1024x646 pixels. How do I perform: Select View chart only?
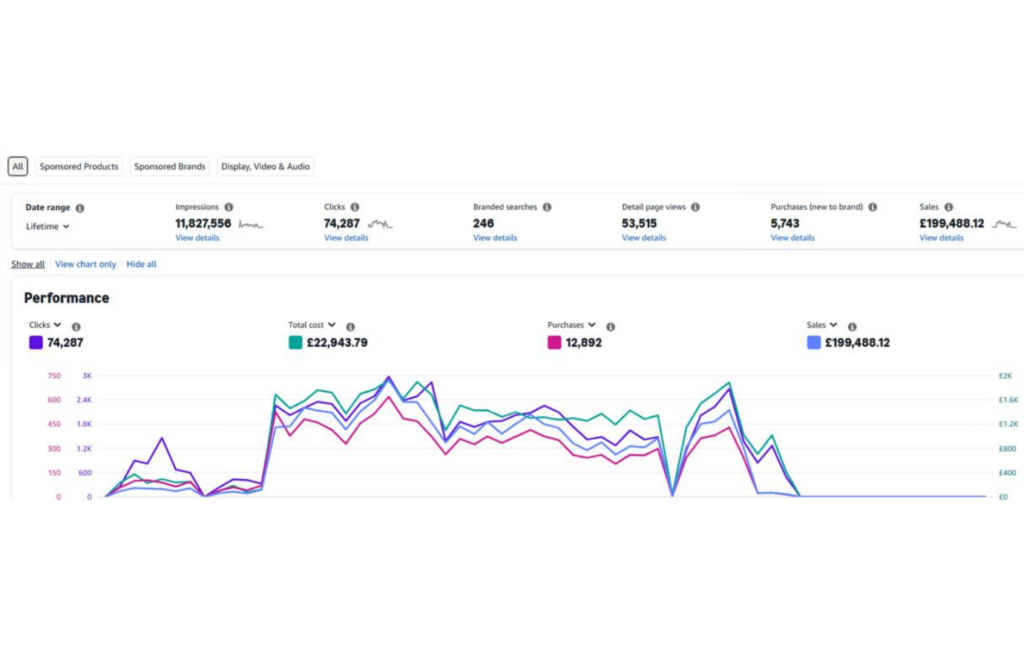86,264
